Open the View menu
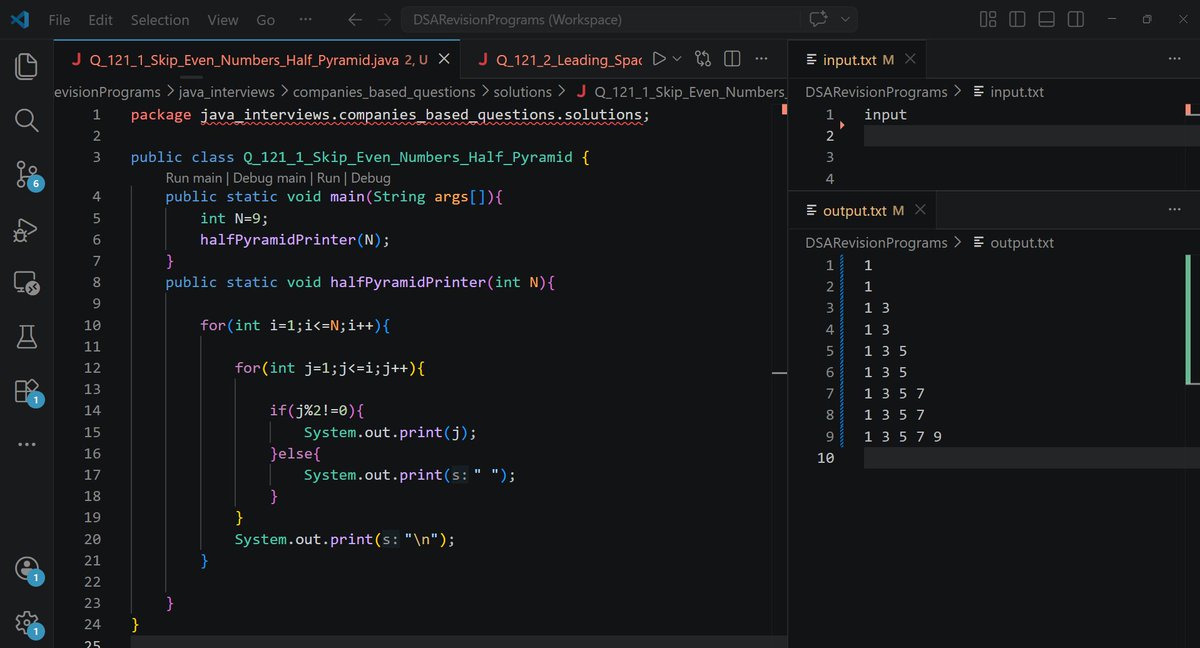Image resolution: width=1200 pixels, height=648 pixels. (x=223, y=19)
